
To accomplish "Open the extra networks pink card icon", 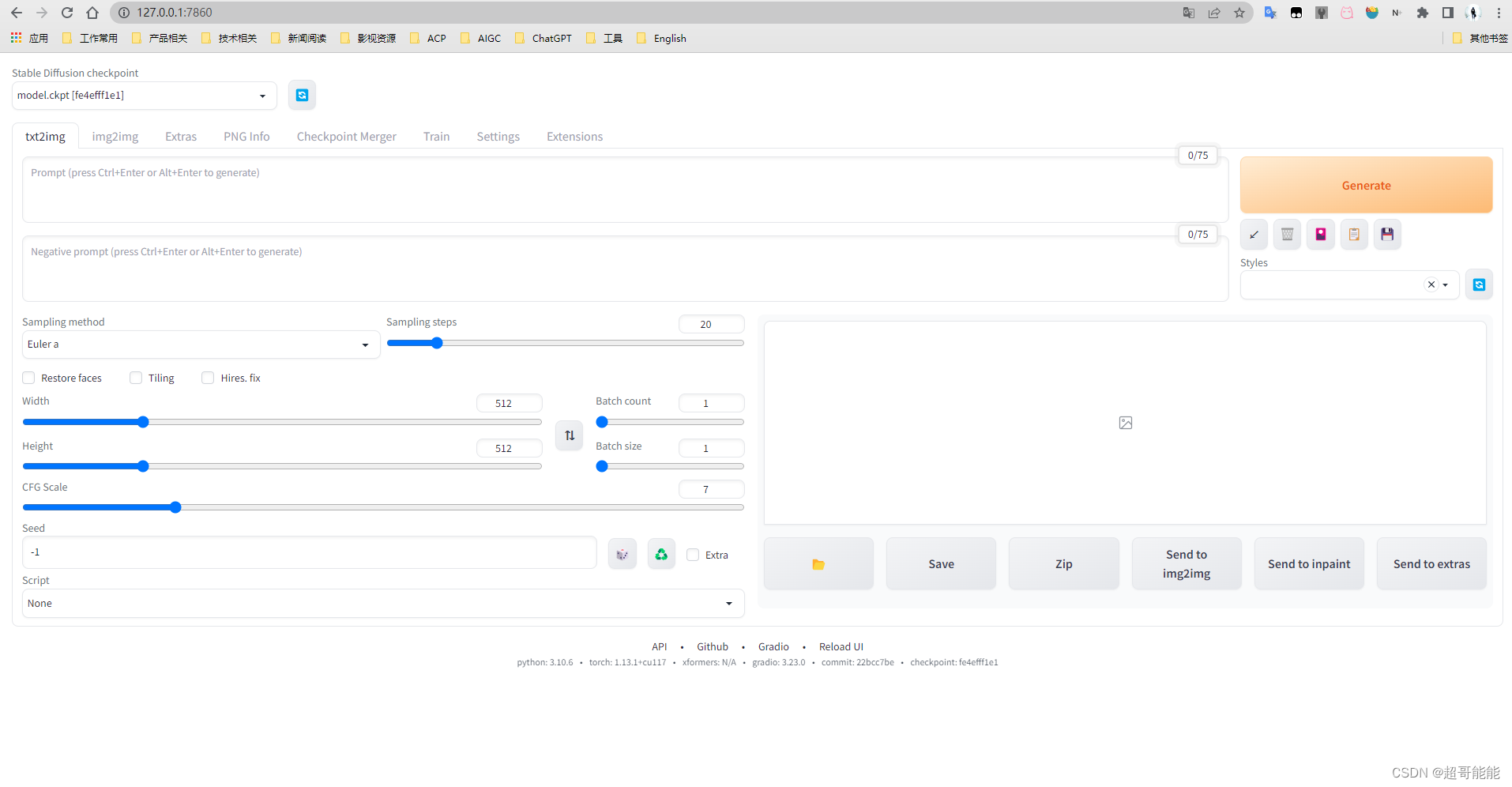I will (x=1320, y=235).
